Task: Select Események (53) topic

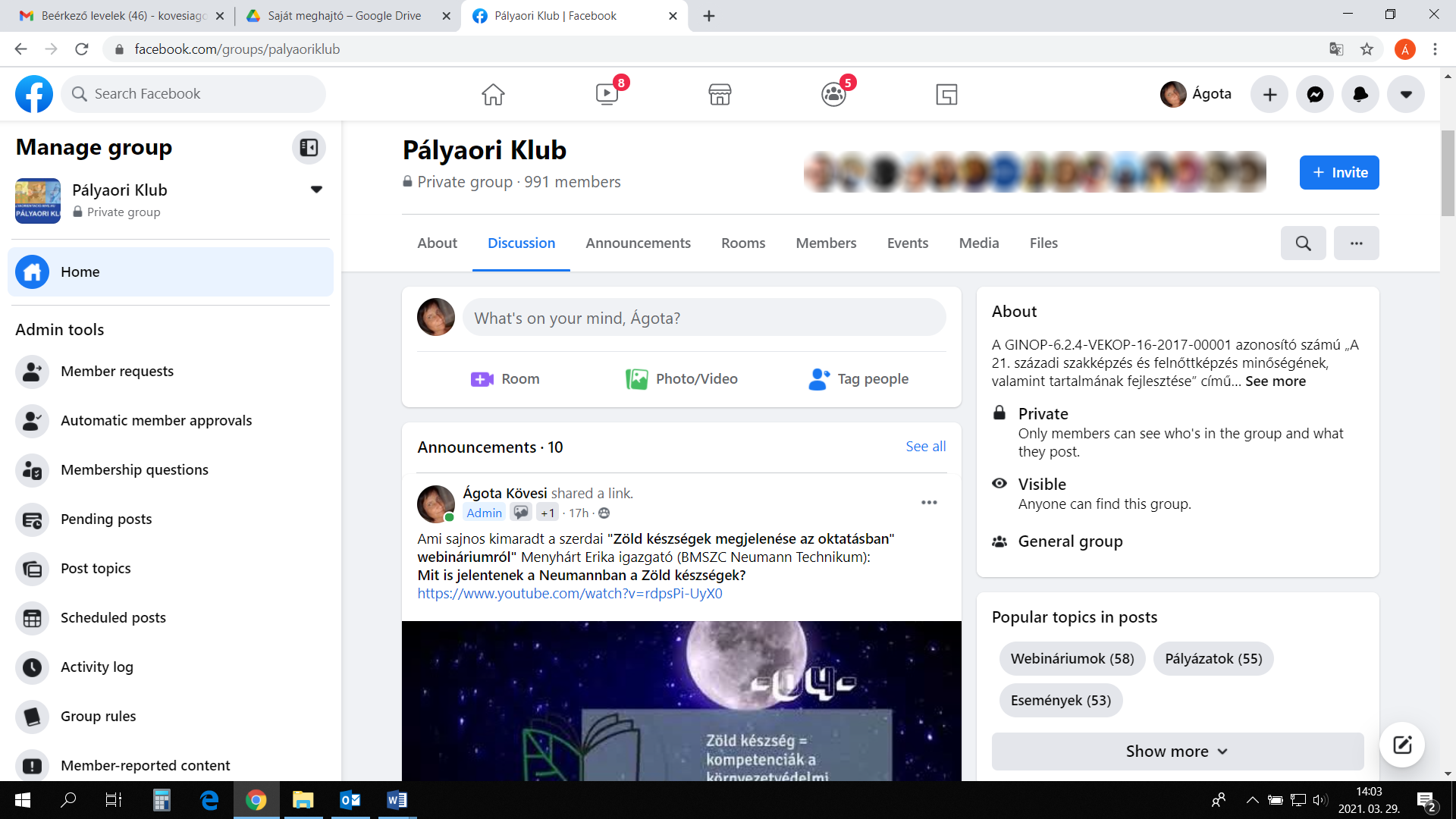Action: [x=1060, y=701]
